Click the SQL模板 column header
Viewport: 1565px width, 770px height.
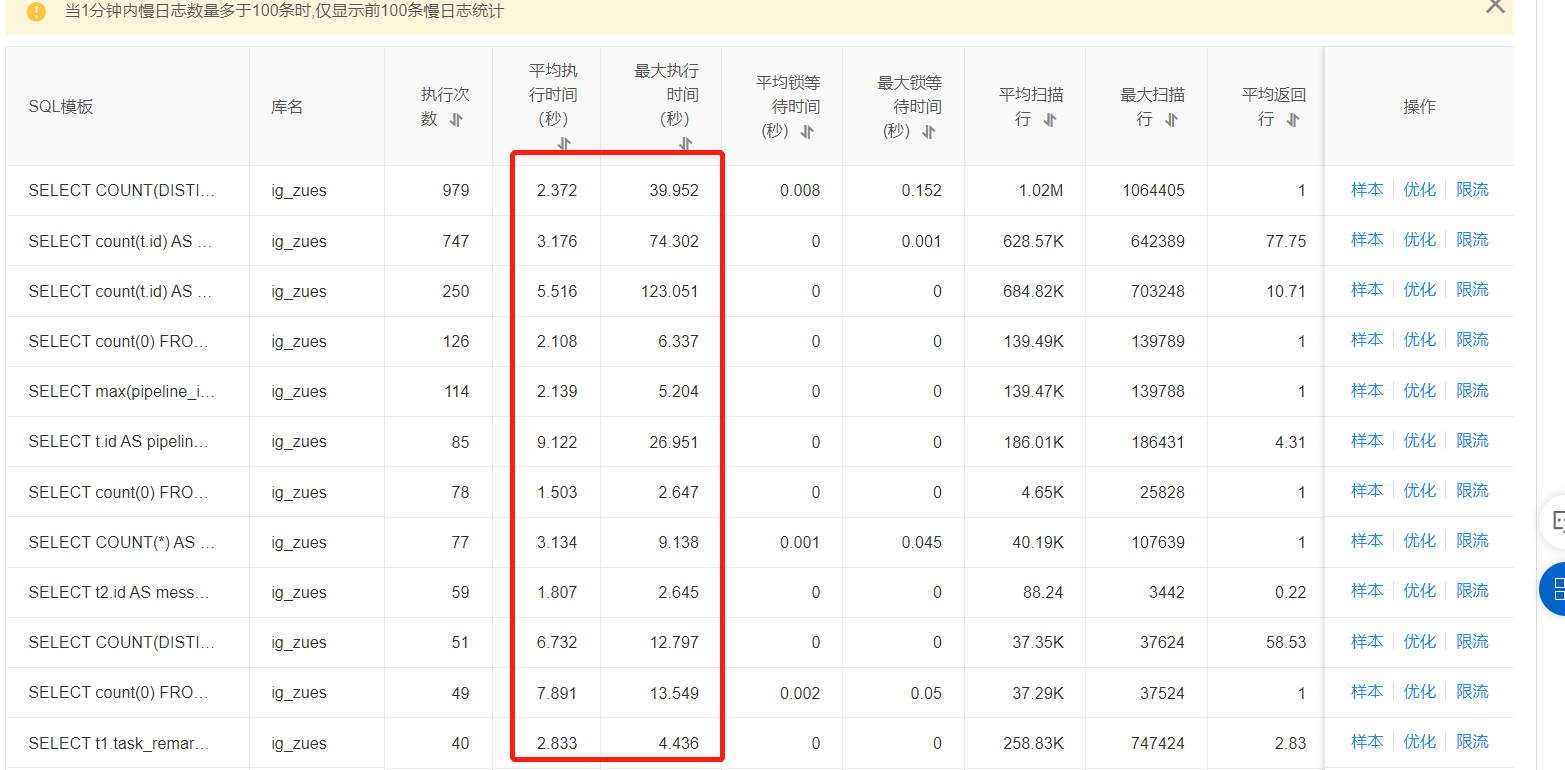pos(61,107)
